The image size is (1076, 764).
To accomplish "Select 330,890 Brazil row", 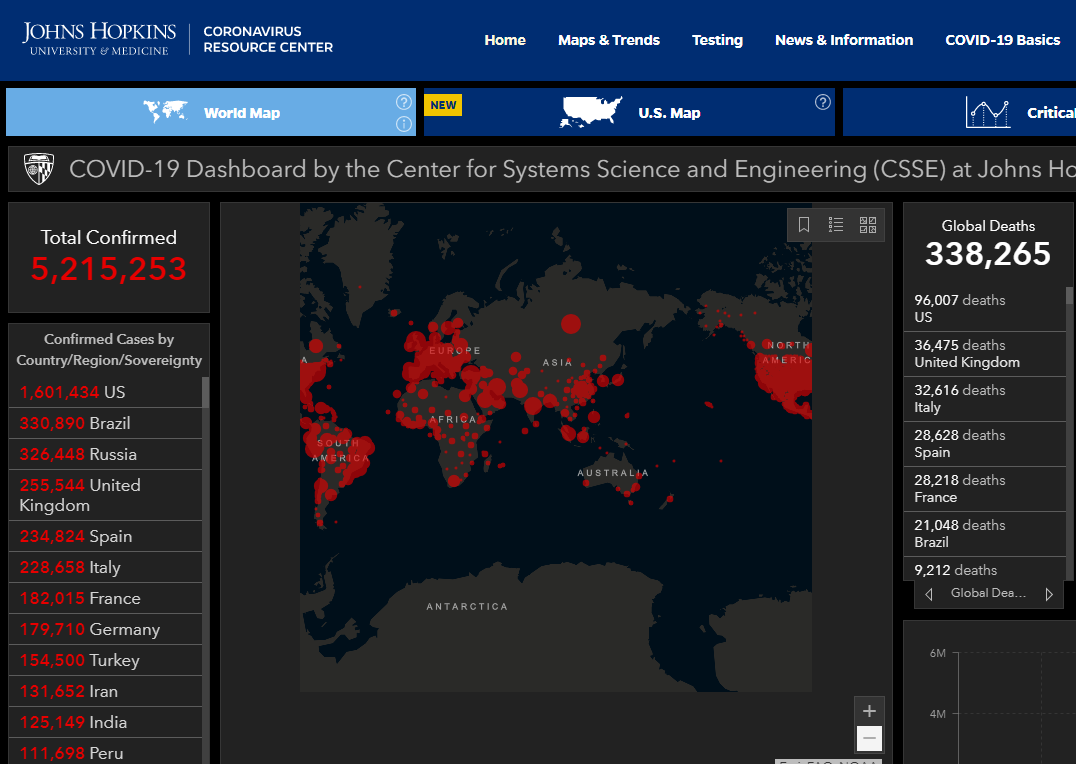I will point(105,423).
